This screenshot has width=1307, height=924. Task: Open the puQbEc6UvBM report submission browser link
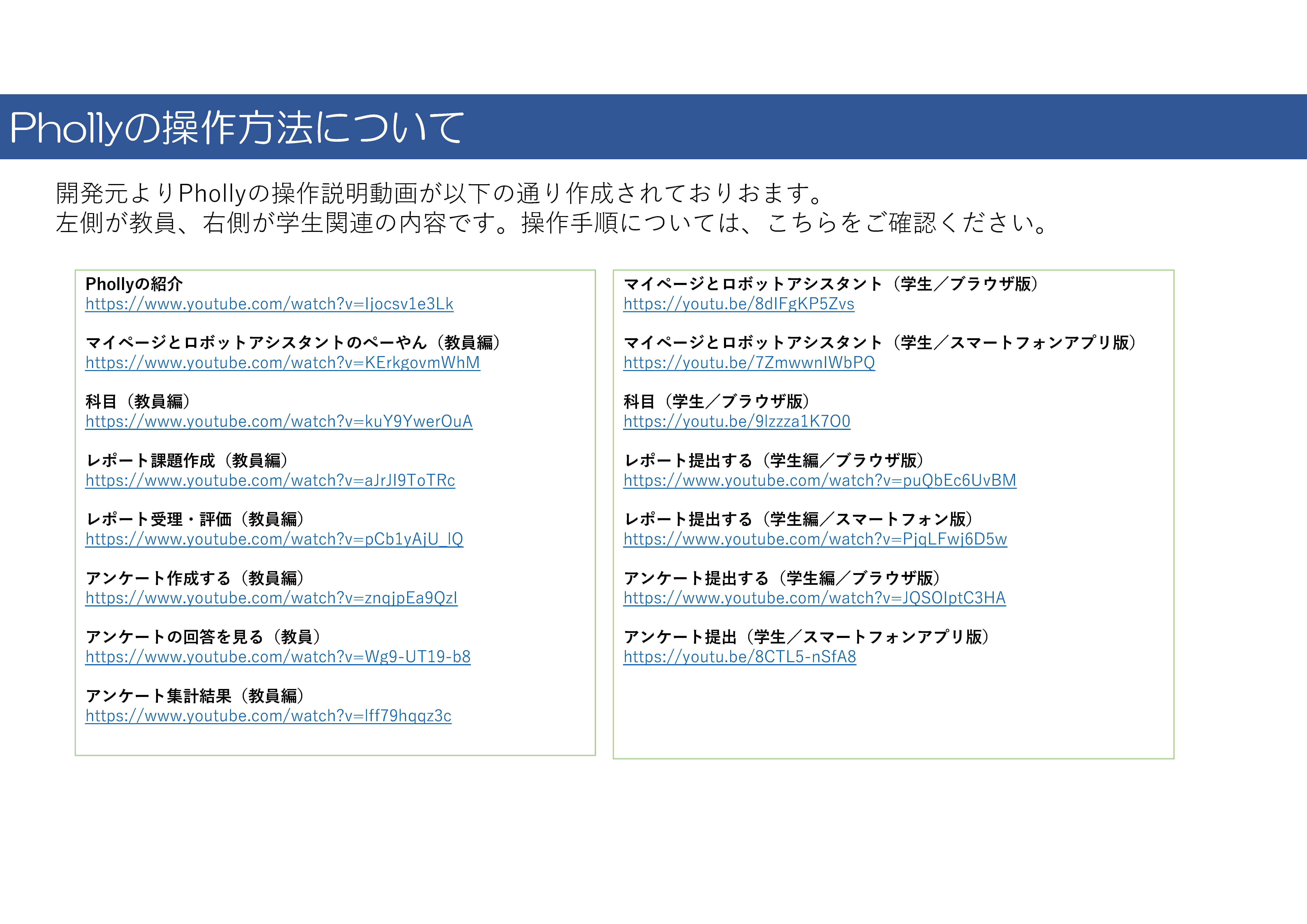tap(820, 481)
